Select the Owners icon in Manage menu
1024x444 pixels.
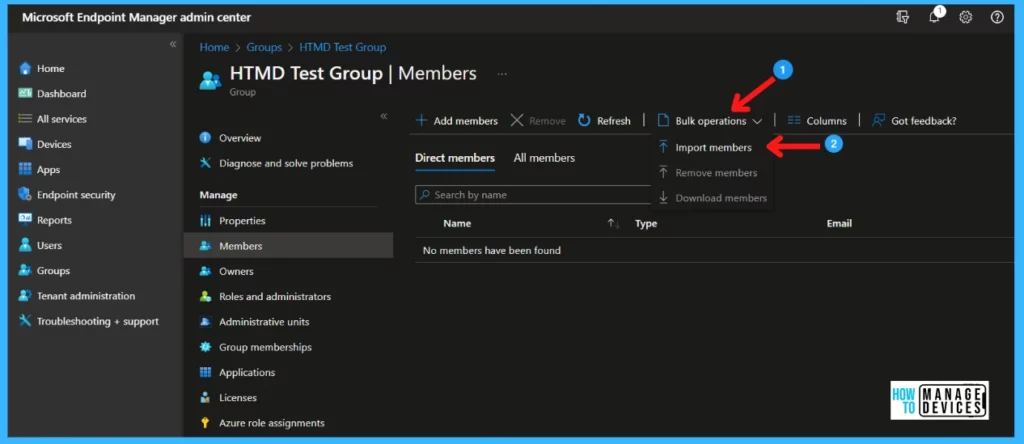coord(205,271)
